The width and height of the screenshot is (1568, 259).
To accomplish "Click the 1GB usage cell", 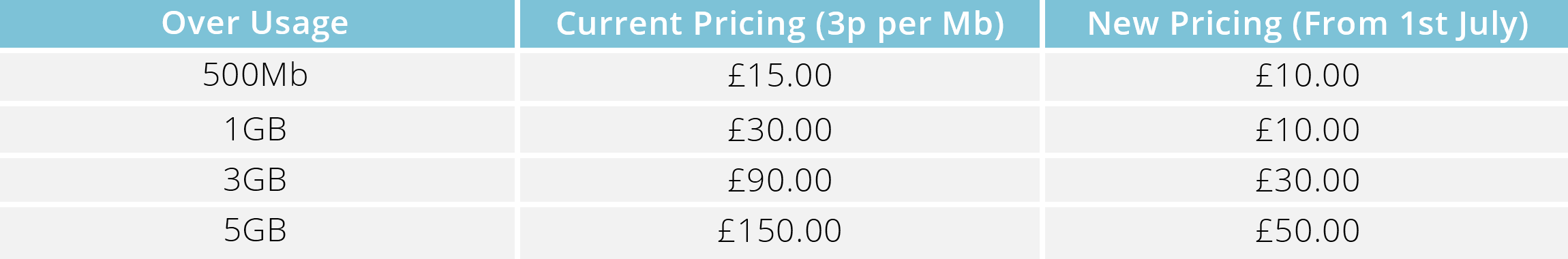I will pos(257,129).
